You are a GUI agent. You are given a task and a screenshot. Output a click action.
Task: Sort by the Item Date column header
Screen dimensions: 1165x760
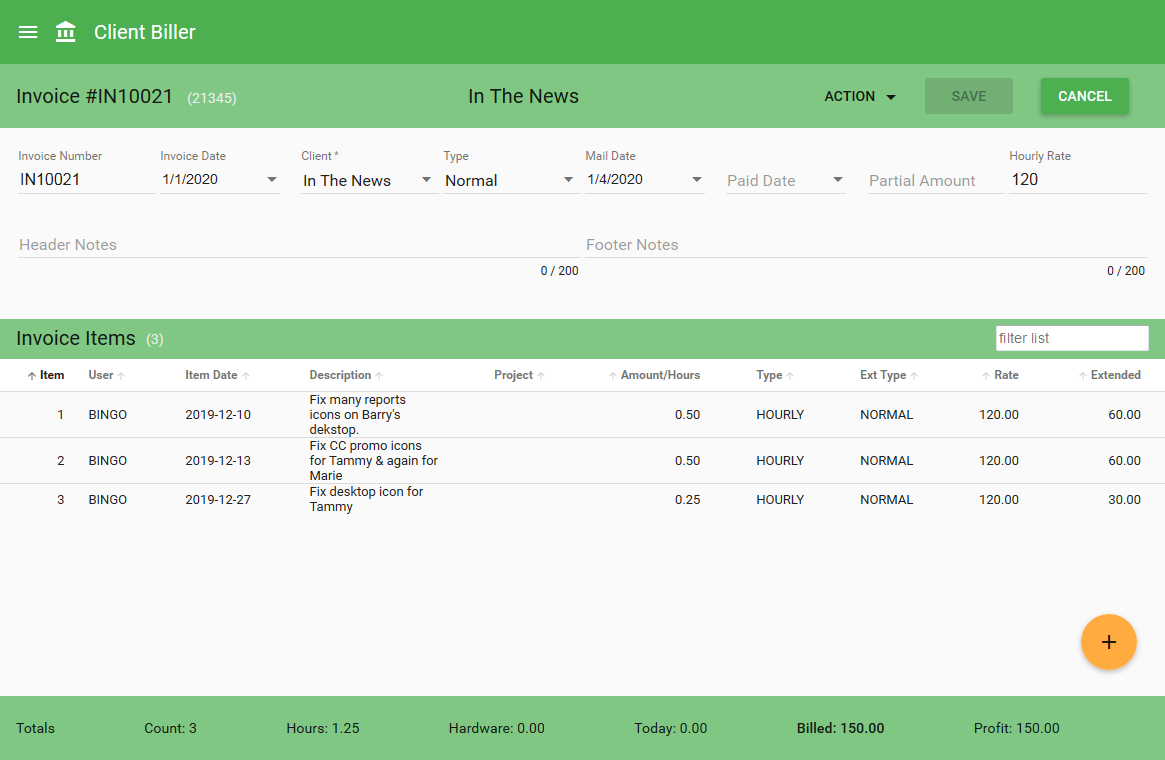[x=217, y=375]
